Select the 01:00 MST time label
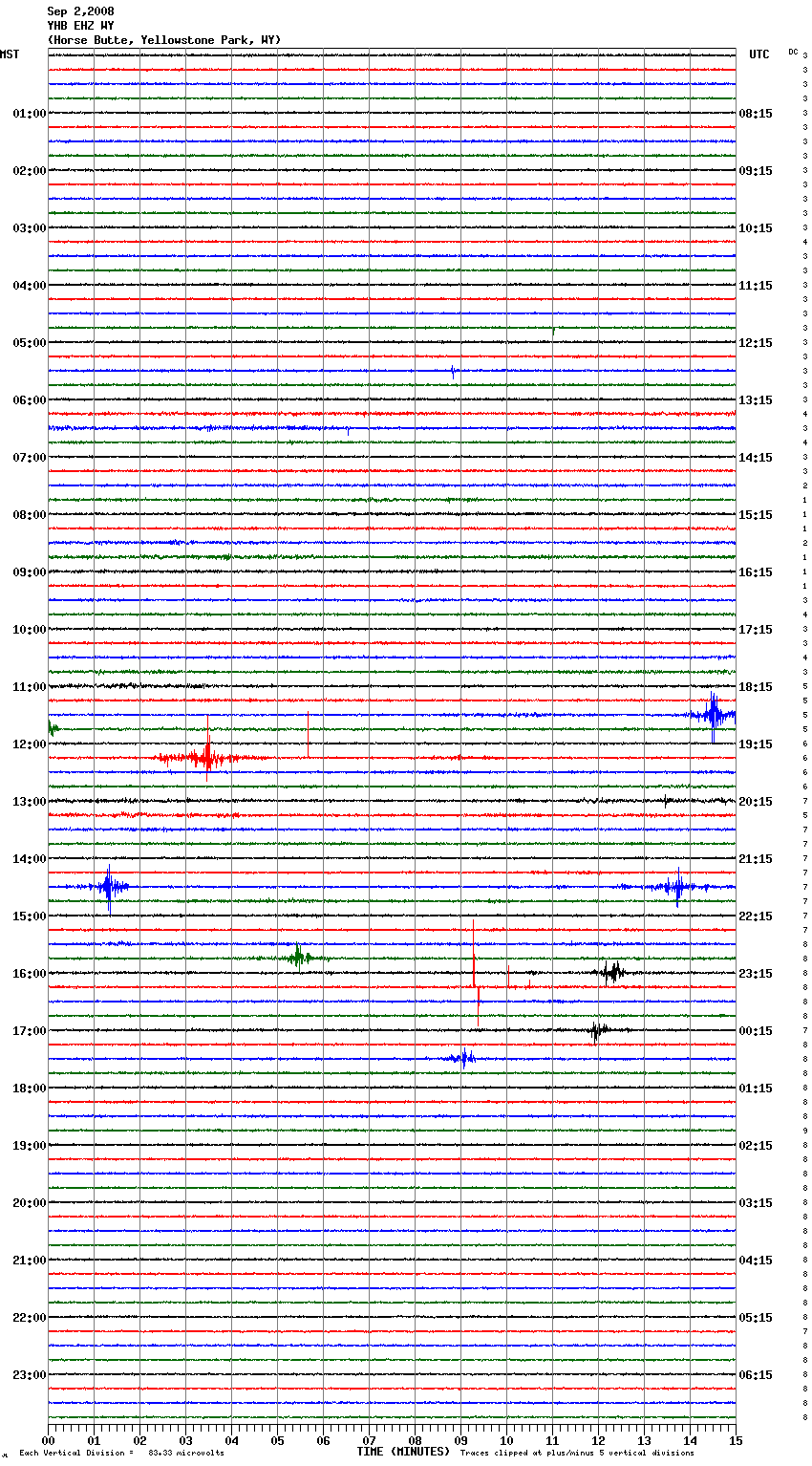This screenshot has width=812, height=1466. click(30, 114)
